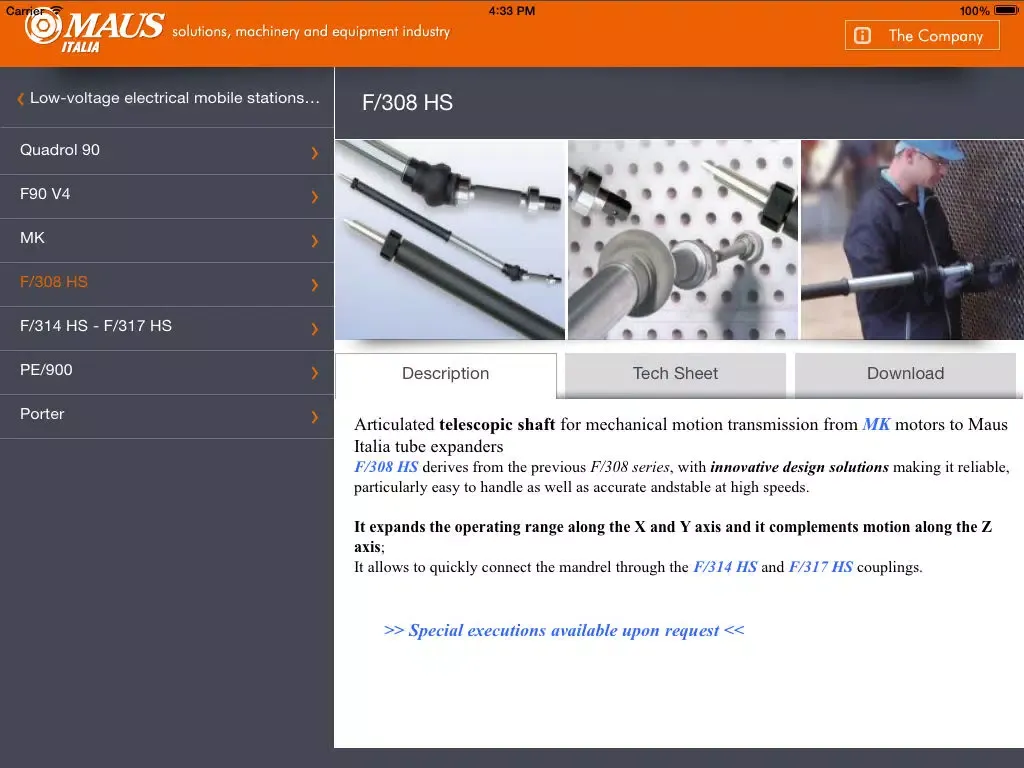Viewport: 1024px width, 768px height.
Task: Tap the chevron on the MK row
Action: point(315,241)
